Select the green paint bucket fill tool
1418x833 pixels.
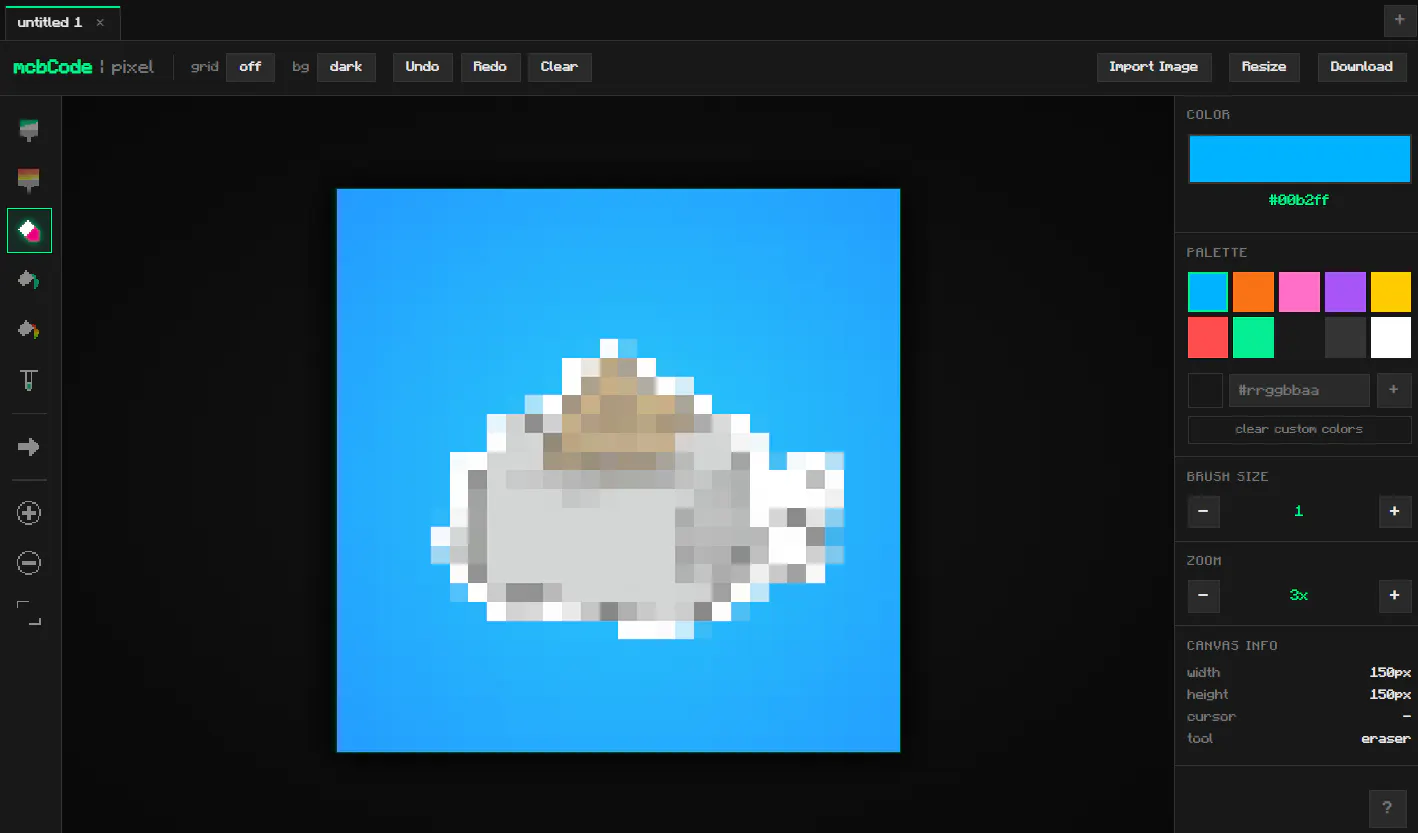29,280
